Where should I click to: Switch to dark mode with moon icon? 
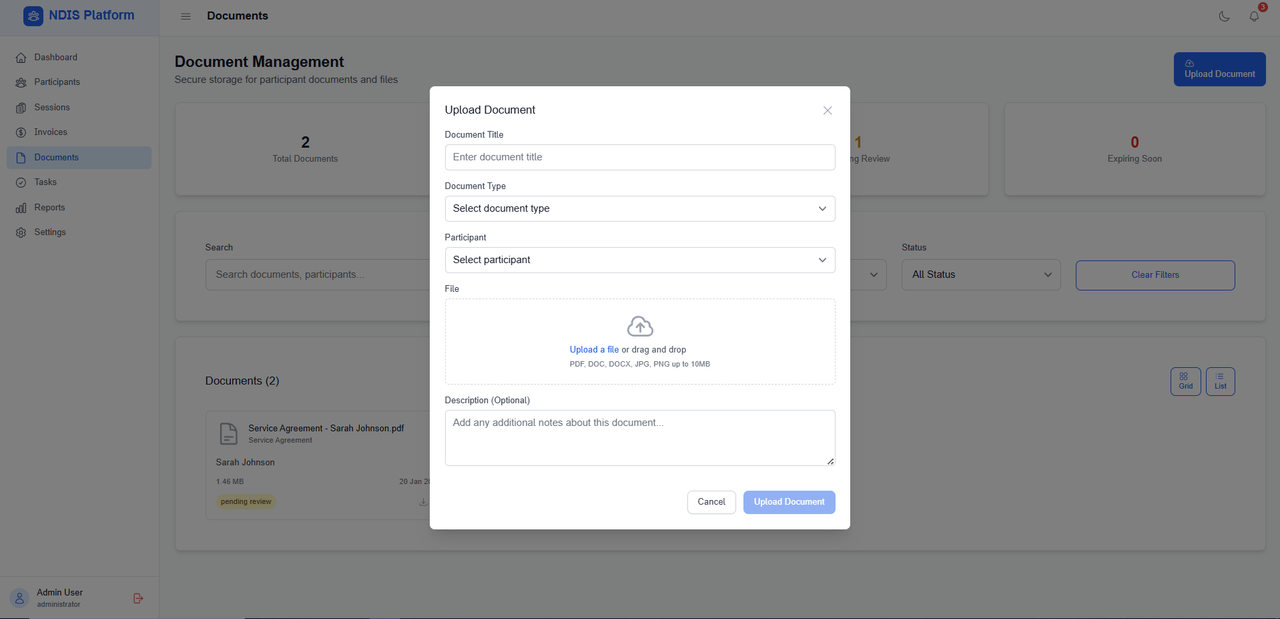1224,16
